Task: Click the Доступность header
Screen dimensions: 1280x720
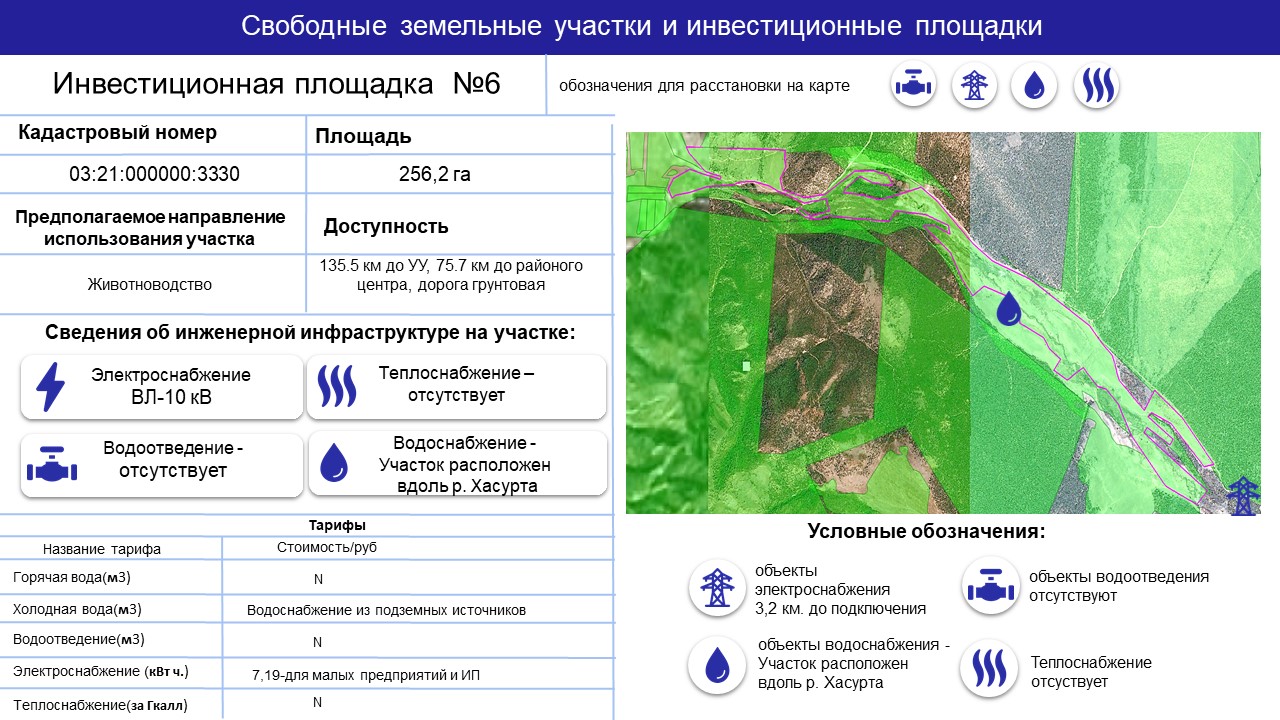Action: click(386, 227)
